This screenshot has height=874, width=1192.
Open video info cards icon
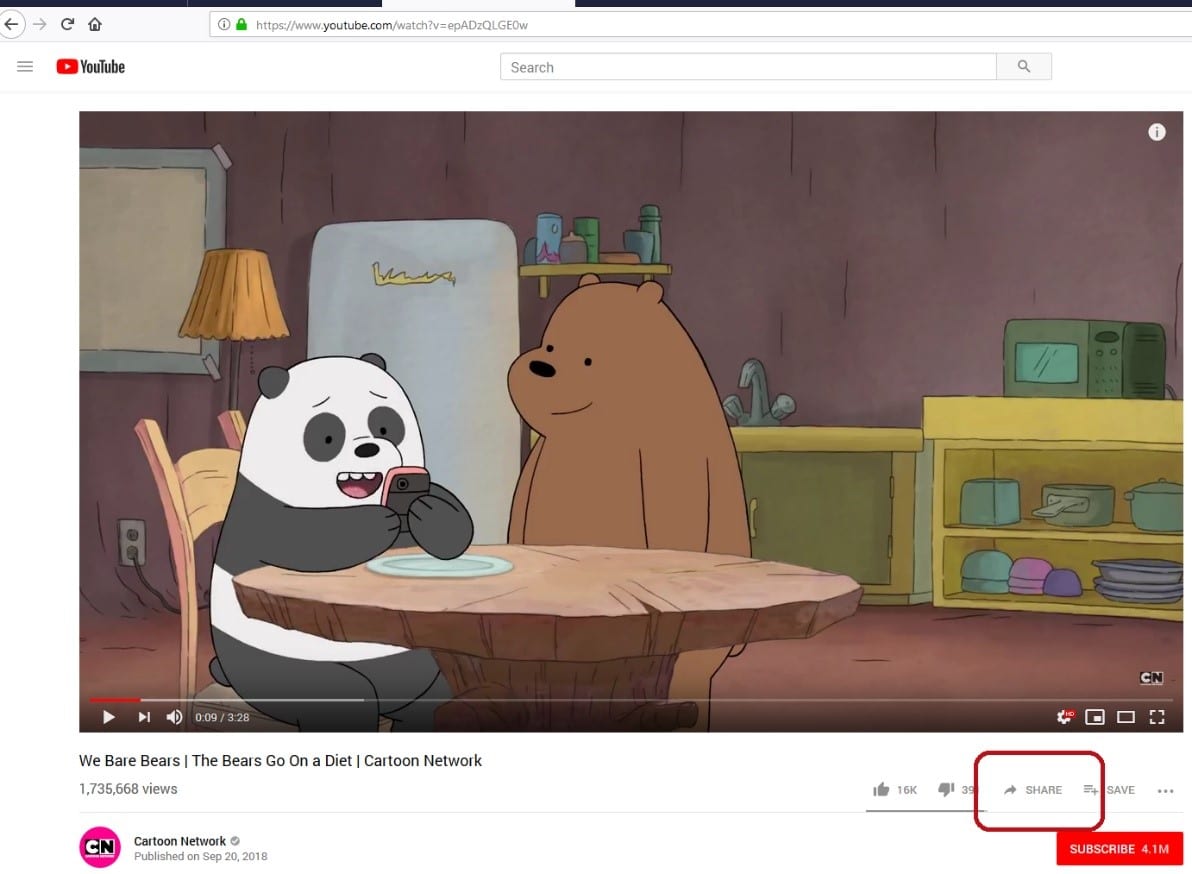1156,132
